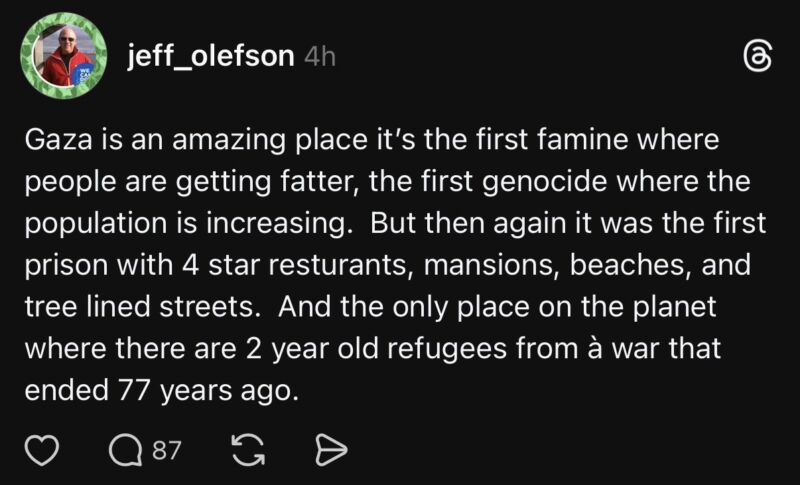Screen dimensions: 800x485
Task: Open jeff_olefson's profile picture
Action: [x=64, y=57]
